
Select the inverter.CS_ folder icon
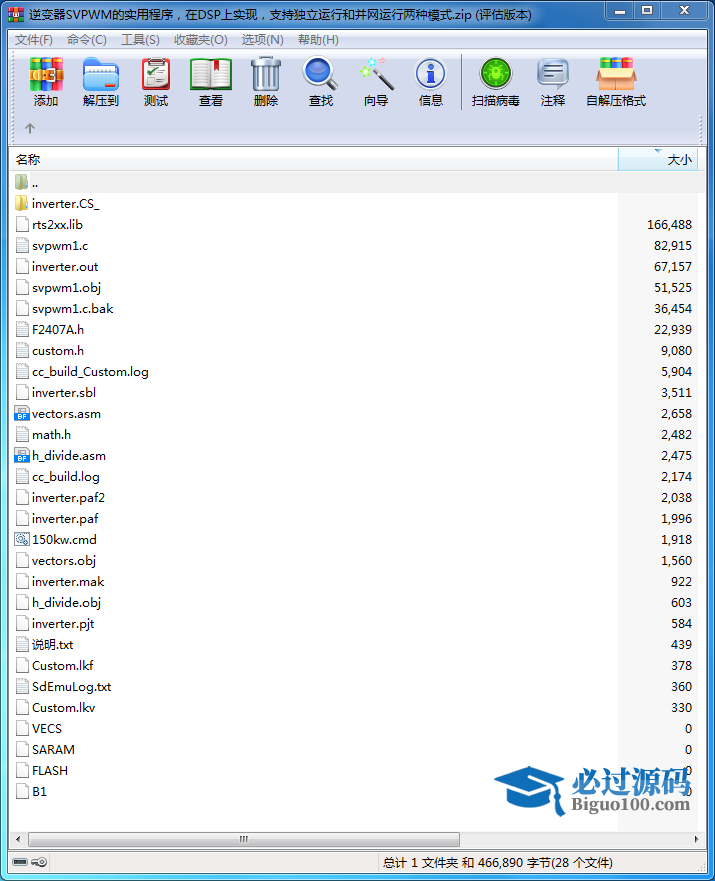(21, 203)
